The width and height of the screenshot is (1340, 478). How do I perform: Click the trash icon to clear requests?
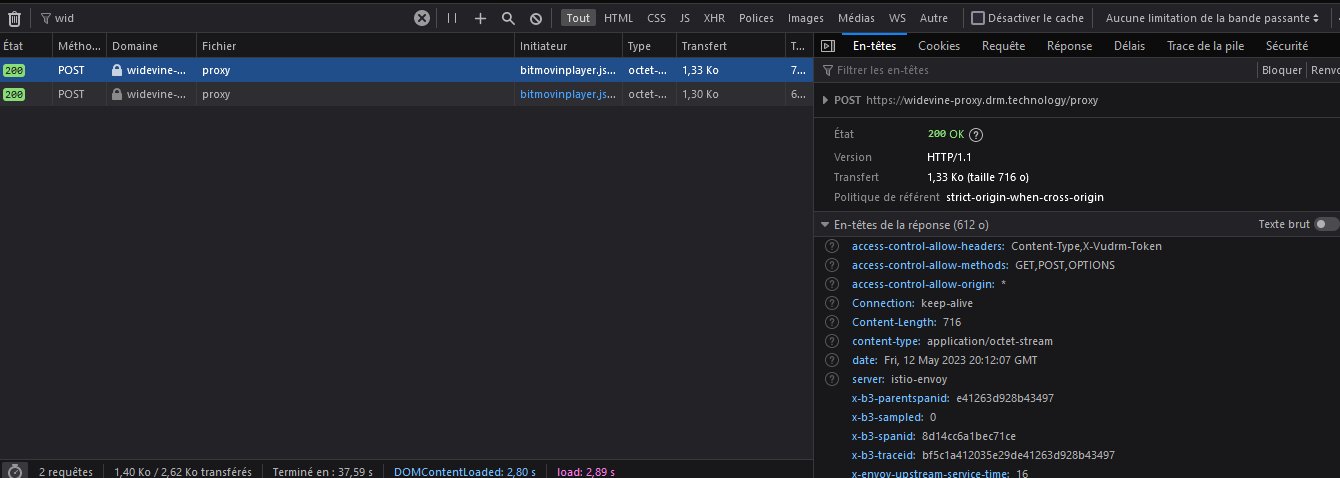coord(14,18)
